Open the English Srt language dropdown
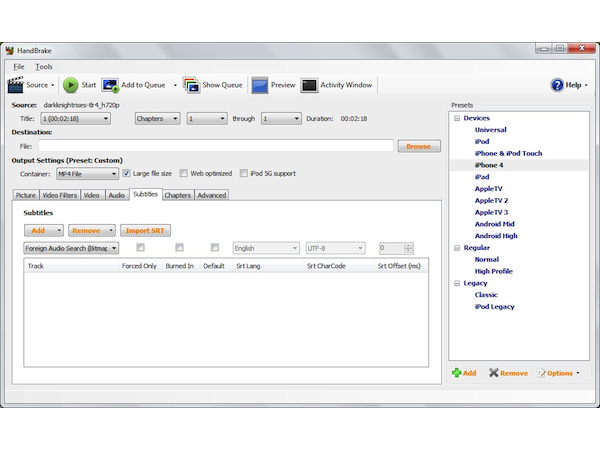 (266, 248)
